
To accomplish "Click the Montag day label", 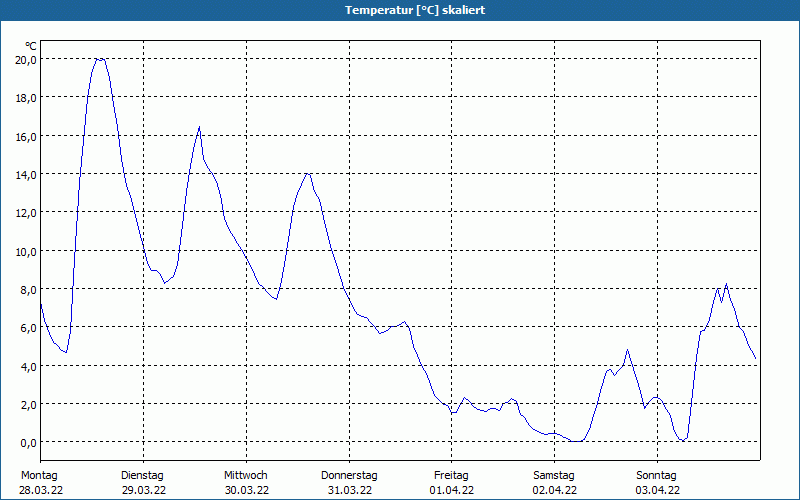I will pyautogui.click(x=39, y=475).
